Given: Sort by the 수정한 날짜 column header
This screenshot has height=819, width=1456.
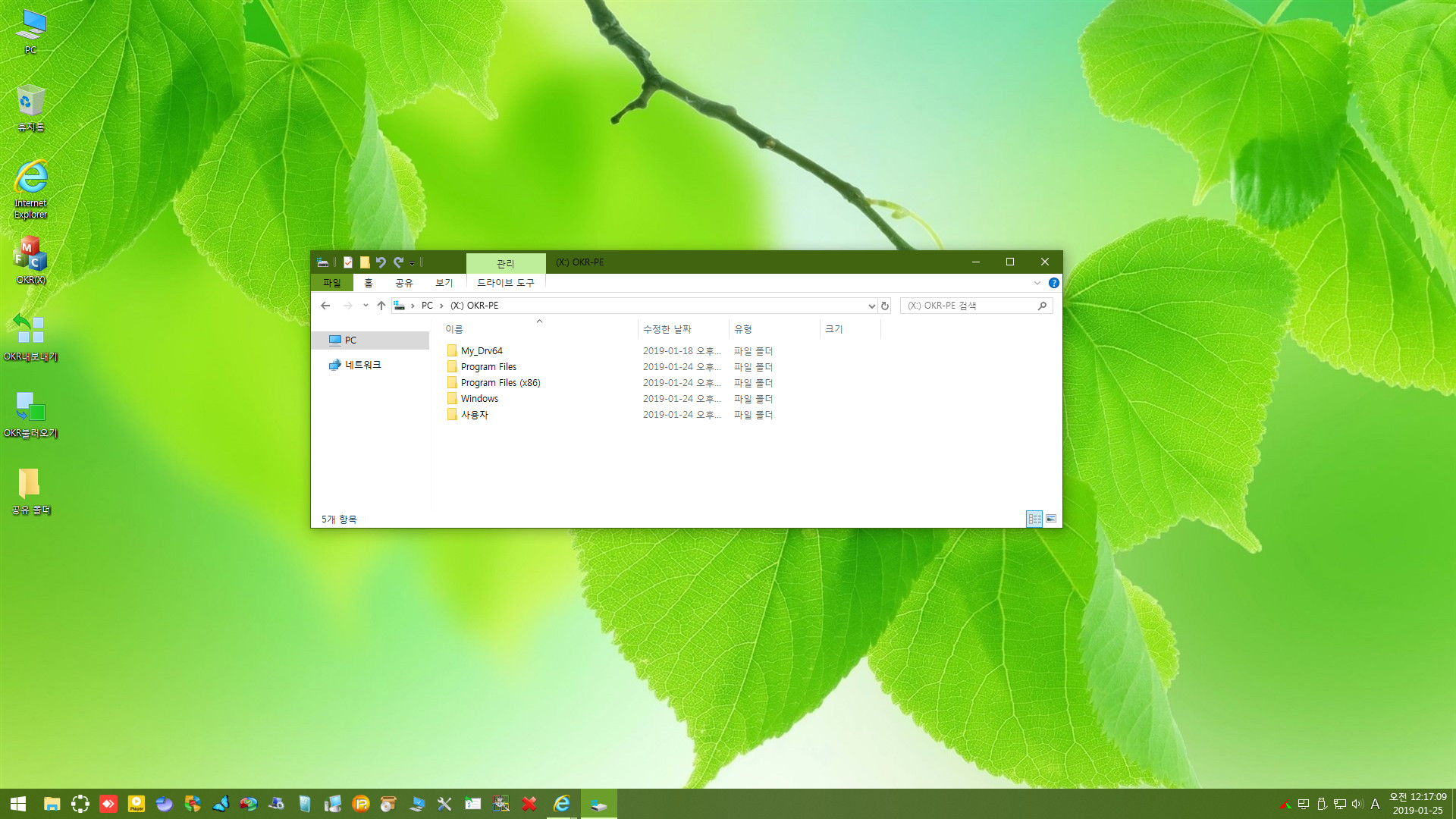Looking at the screenshot, I should pos(683,329).
